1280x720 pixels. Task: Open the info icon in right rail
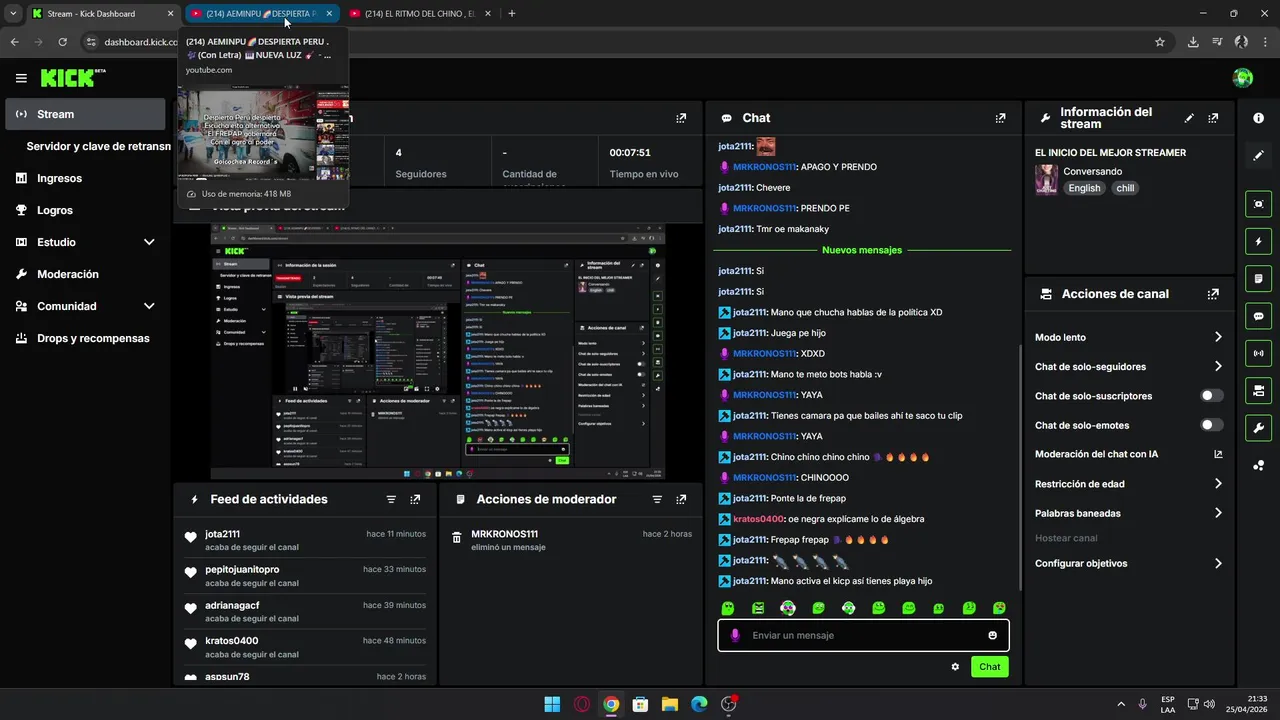point(1259,118)
